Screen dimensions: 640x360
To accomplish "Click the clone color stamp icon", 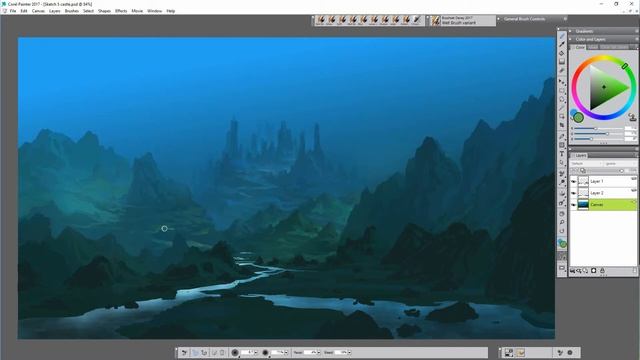I will click(632, 118).
